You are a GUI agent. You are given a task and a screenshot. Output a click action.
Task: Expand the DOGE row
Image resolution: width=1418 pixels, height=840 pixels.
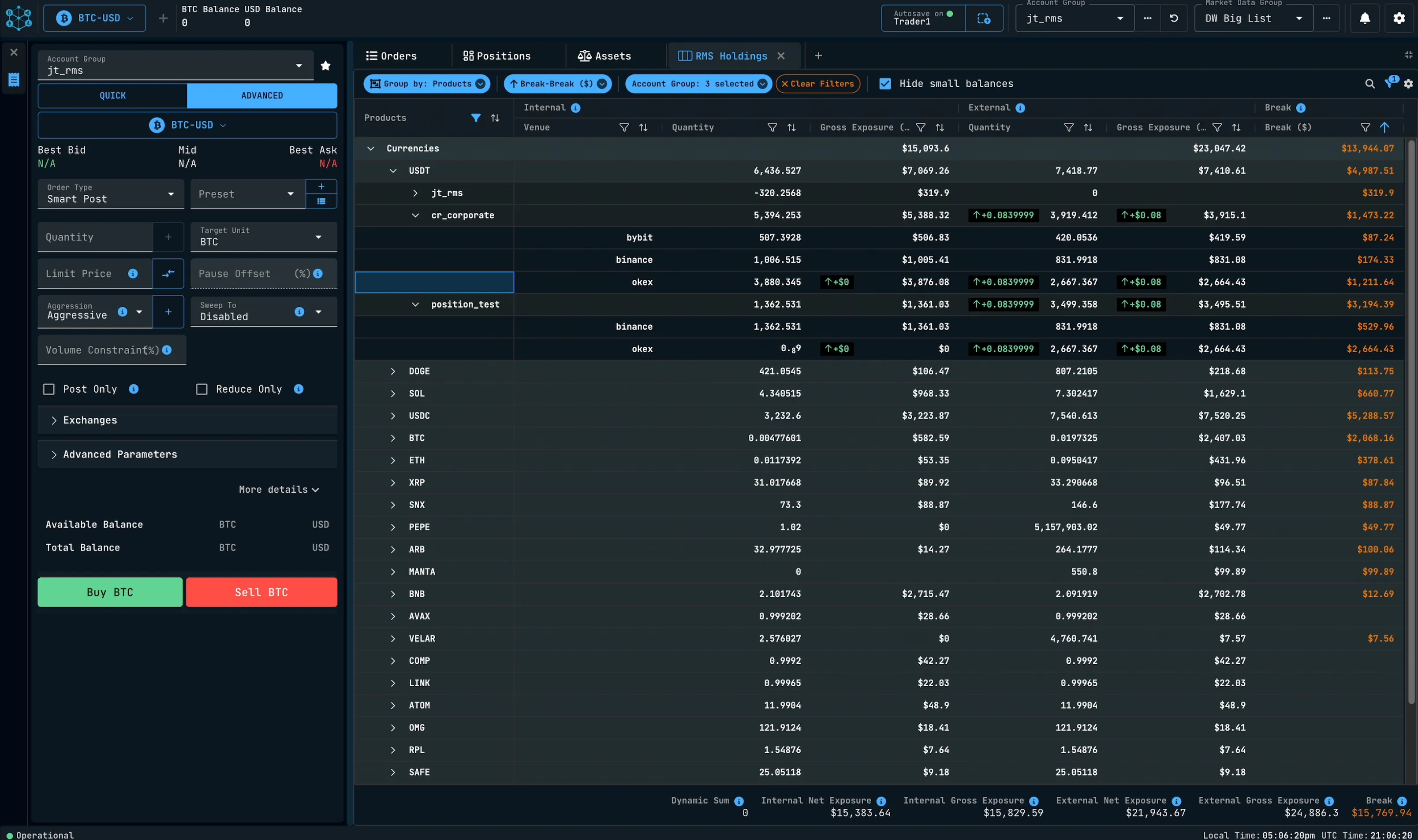(392, 372)
